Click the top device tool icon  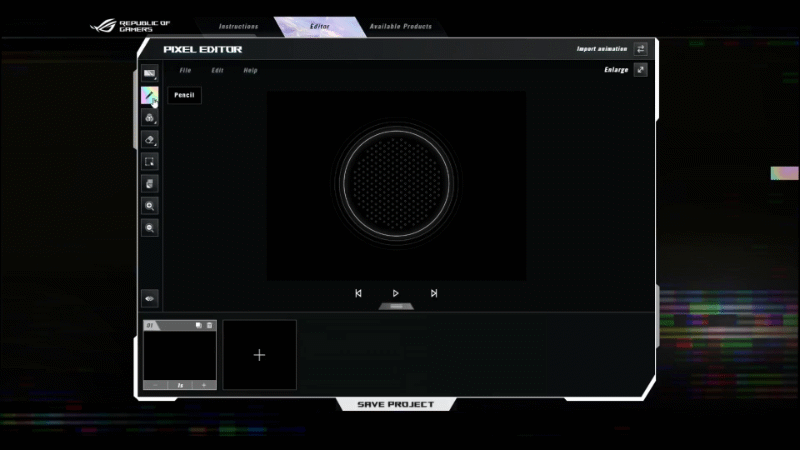tap(149, 73)
